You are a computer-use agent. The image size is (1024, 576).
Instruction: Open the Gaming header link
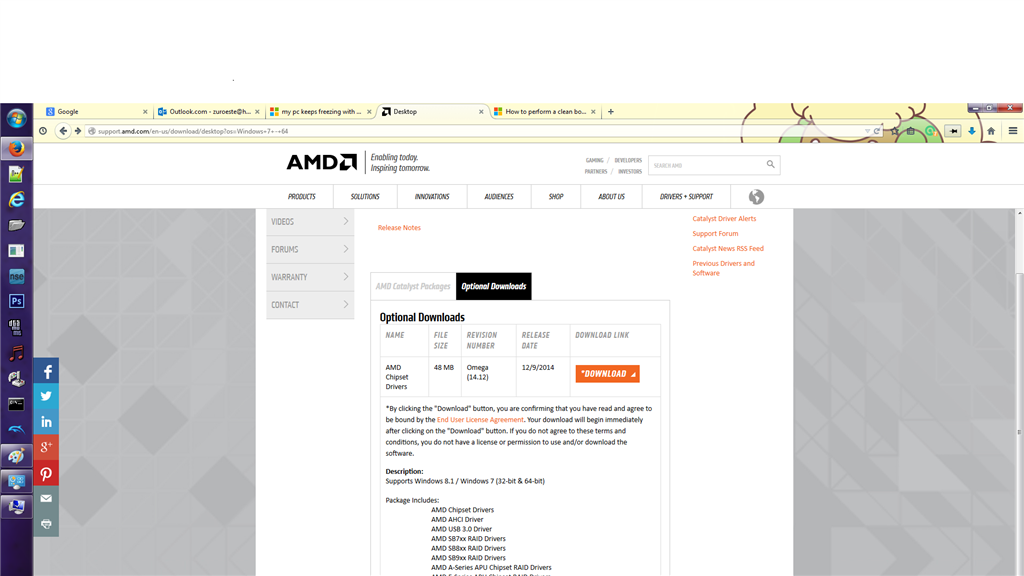(x=594, y=160)
